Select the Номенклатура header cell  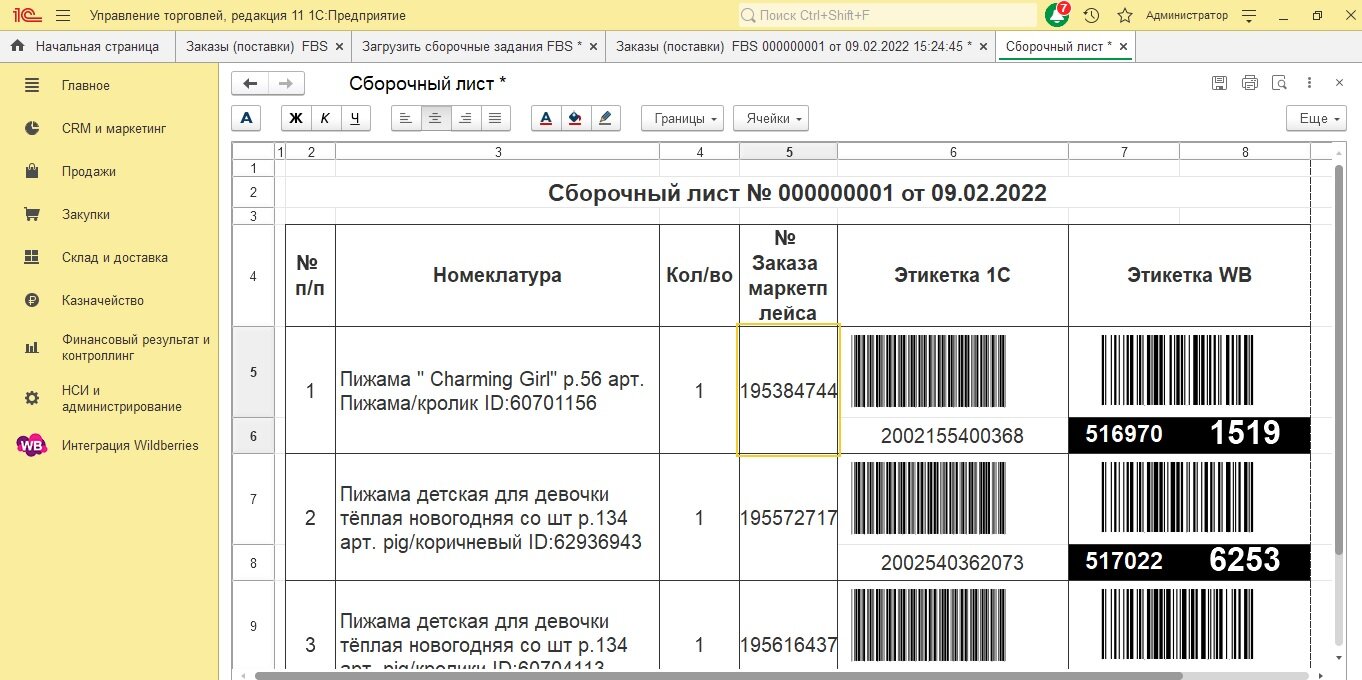click(x=497, y=275)
